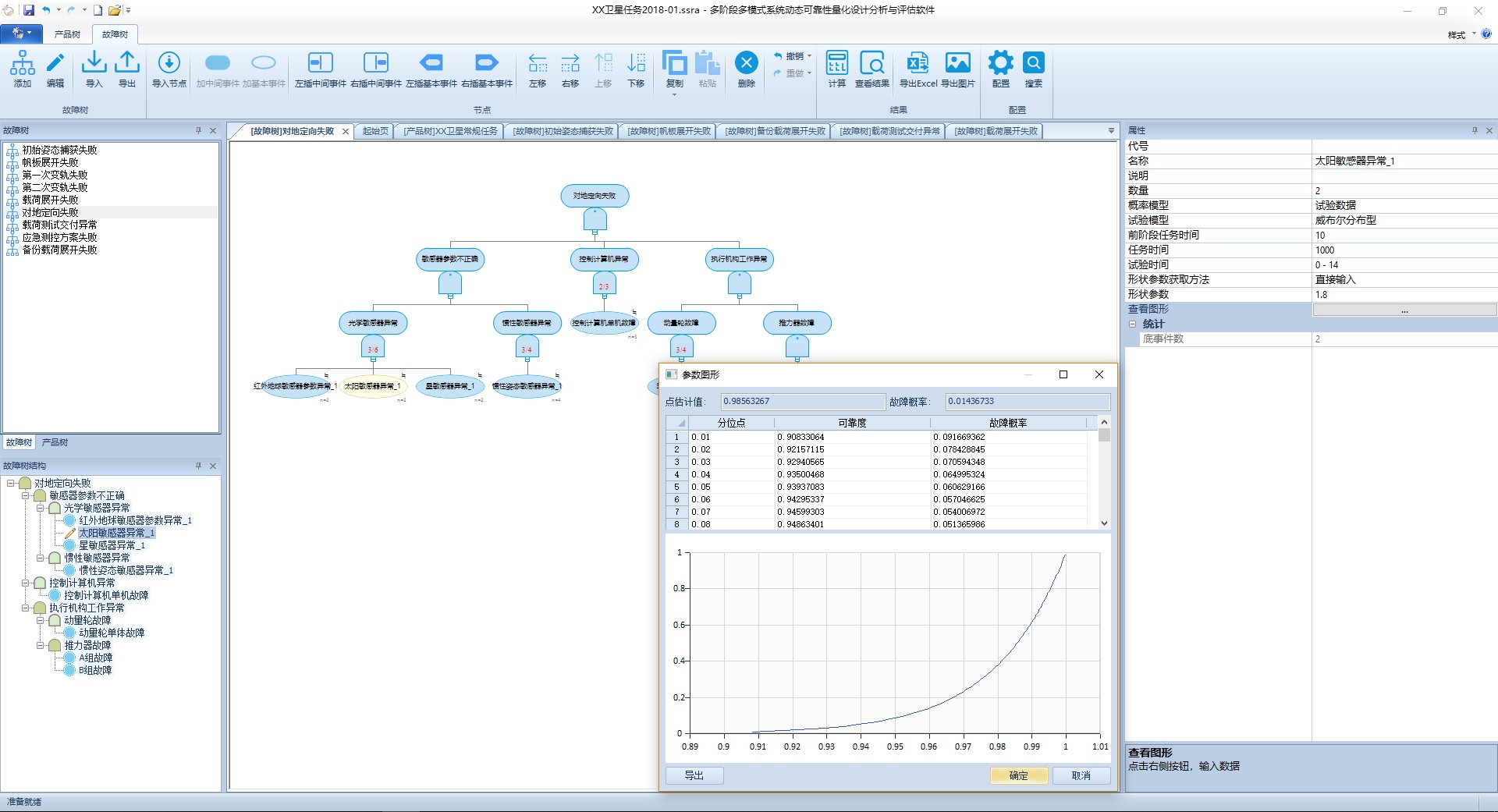Image resolution: width=1498 pixels, height=812 pixels.
Task: Open 配置 (Settings) gear icon
Action: tap(1001, 69)
